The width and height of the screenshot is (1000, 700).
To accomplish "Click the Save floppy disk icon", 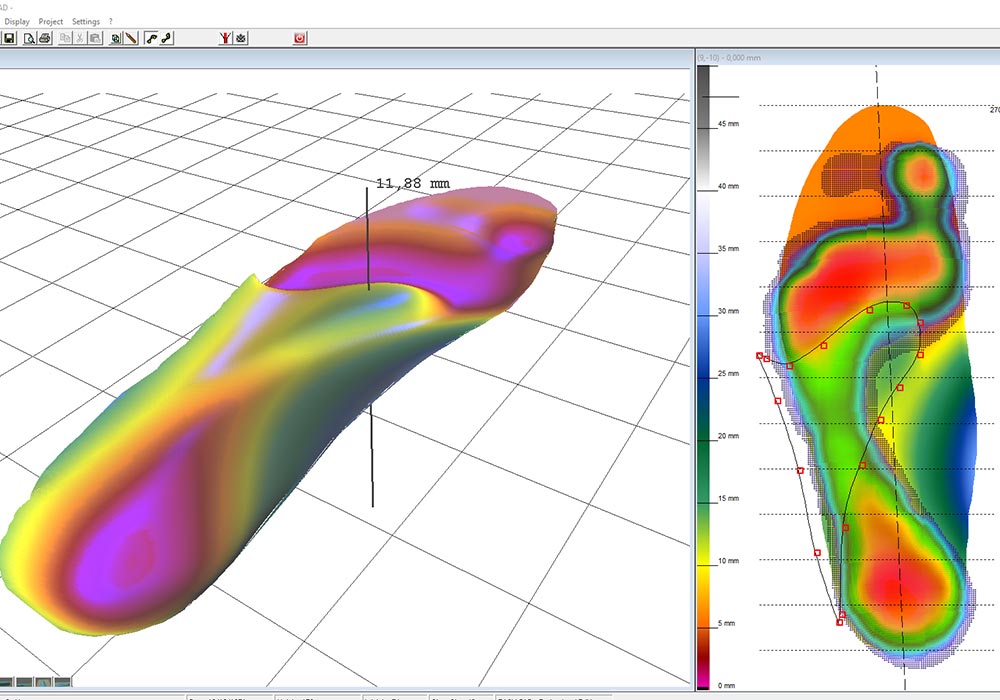I will click(x=9, y=38).
